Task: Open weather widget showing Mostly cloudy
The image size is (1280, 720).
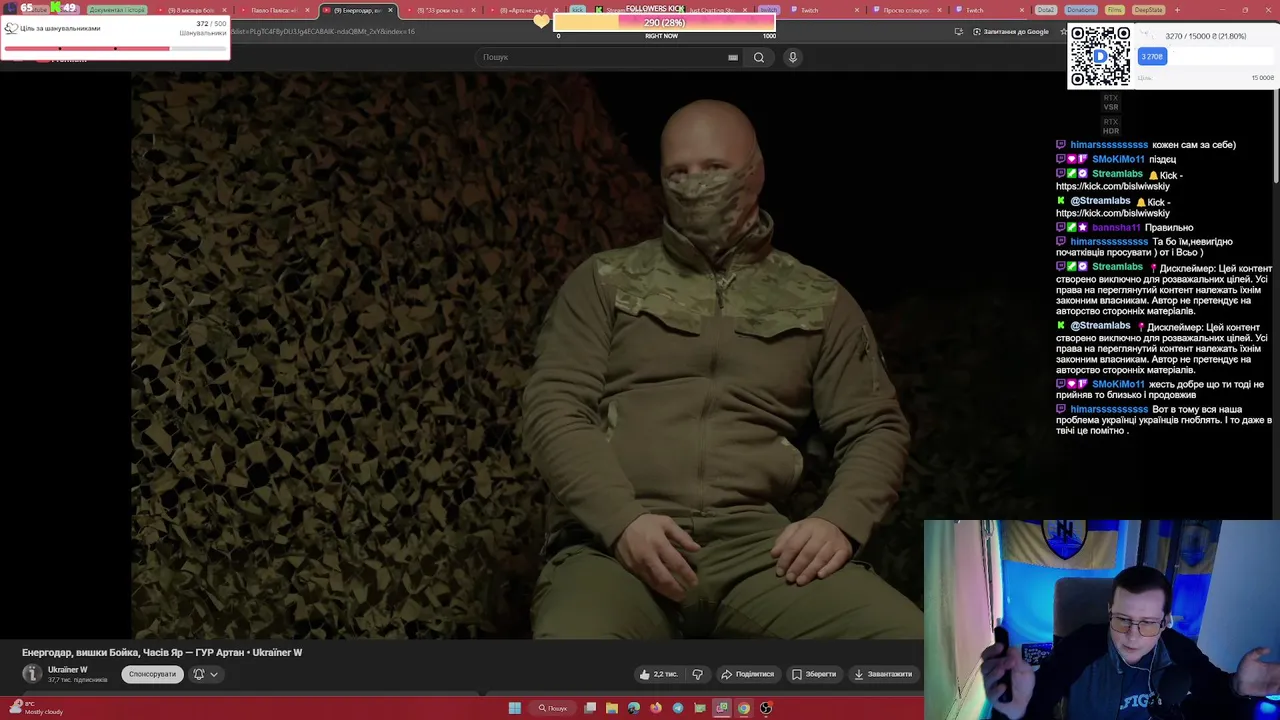Action: (34, 708)
